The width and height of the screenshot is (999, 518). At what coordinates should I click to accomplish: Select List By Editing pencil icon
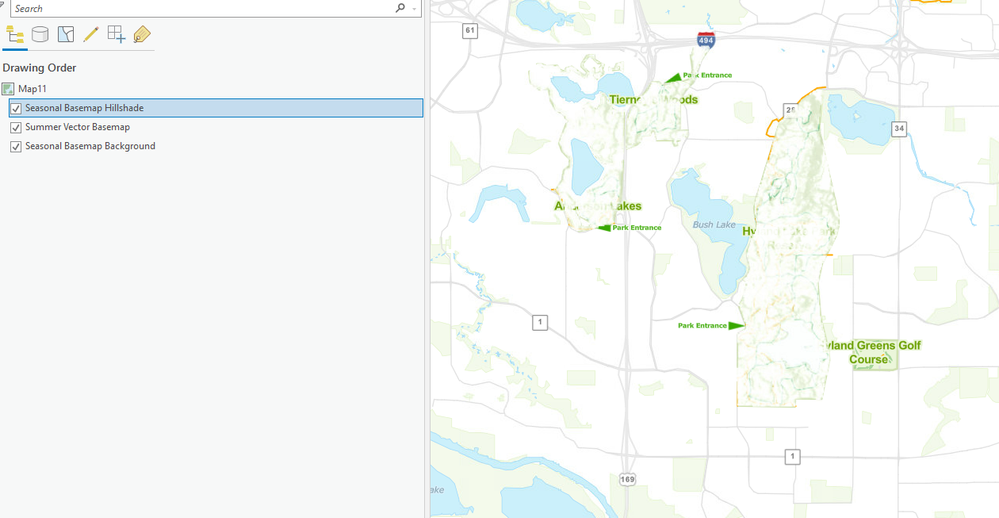click(x=90, y=34)
